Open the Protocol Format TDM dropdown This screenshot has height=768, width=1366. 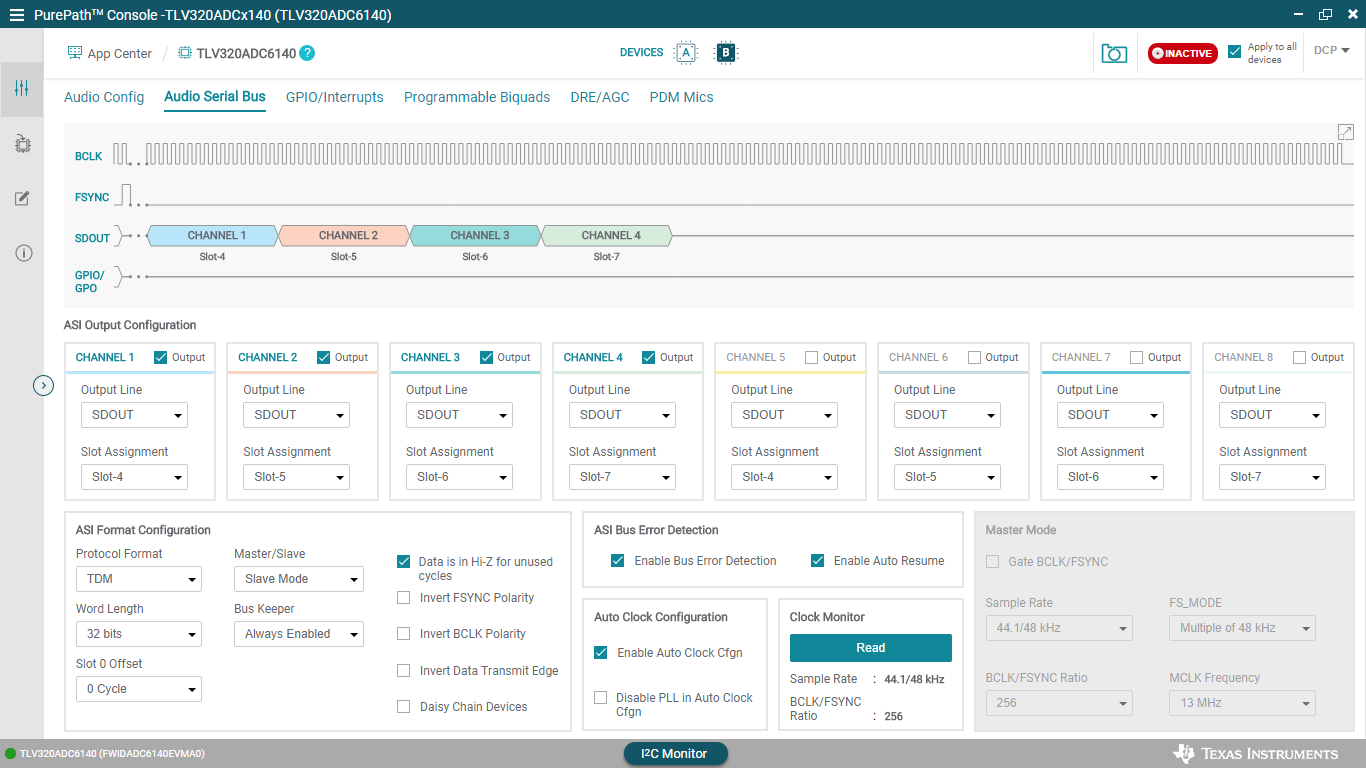click(138, 579)
